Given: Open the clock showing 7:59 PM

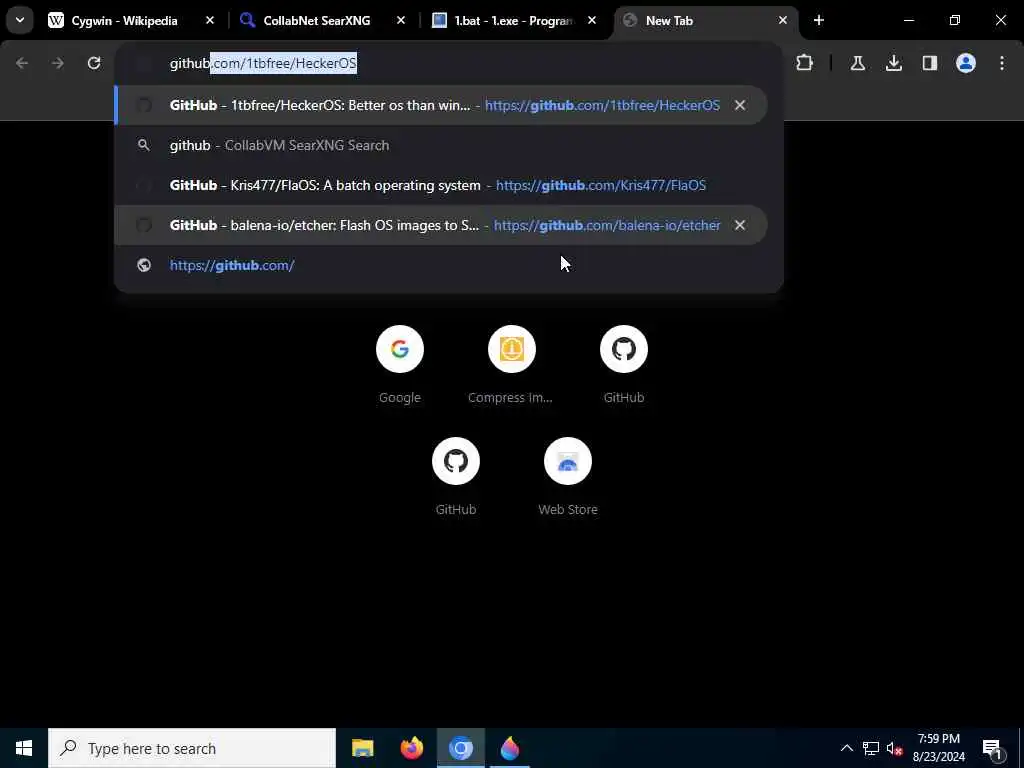Looking at the screenshot, I should tap(938, 748).
